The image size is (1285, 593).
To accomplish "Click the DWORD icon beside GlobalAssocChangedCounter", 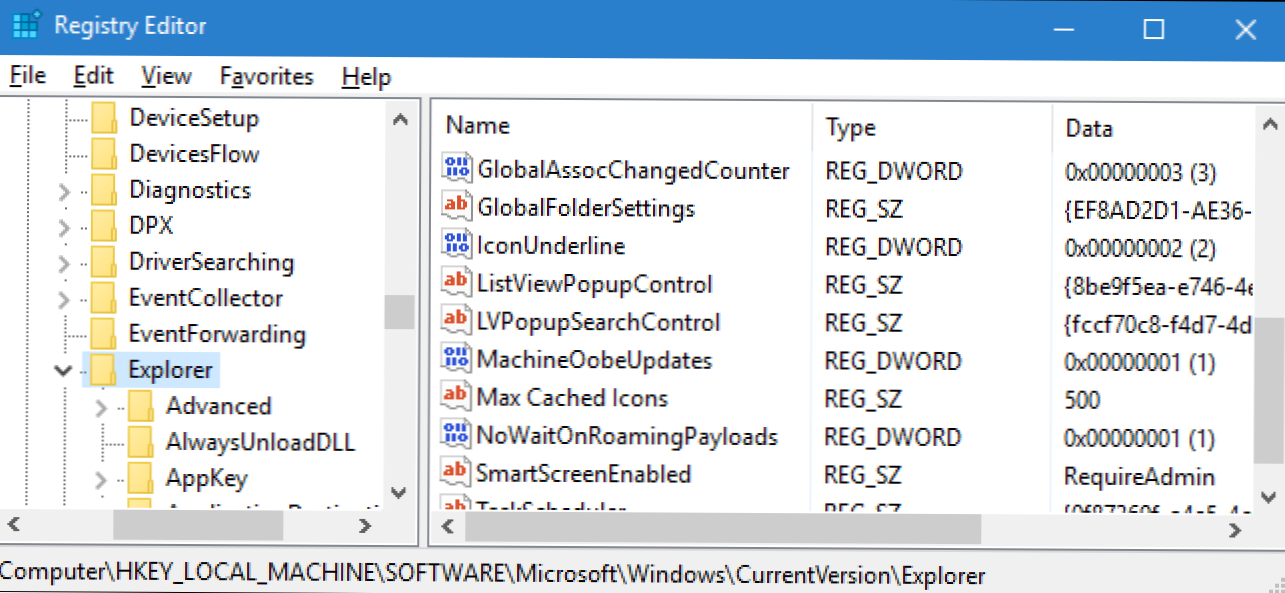I will 456,170.
